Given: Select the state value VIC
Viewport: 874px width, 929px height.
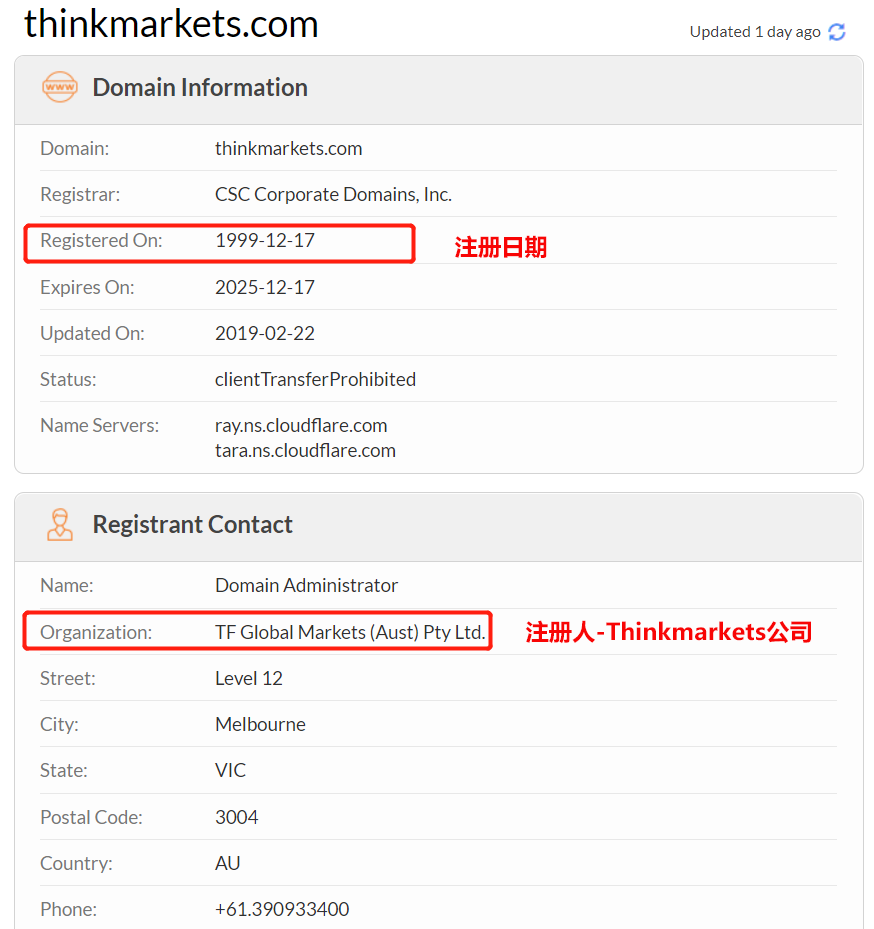Looking at the screenshot, I should [230, 770].
